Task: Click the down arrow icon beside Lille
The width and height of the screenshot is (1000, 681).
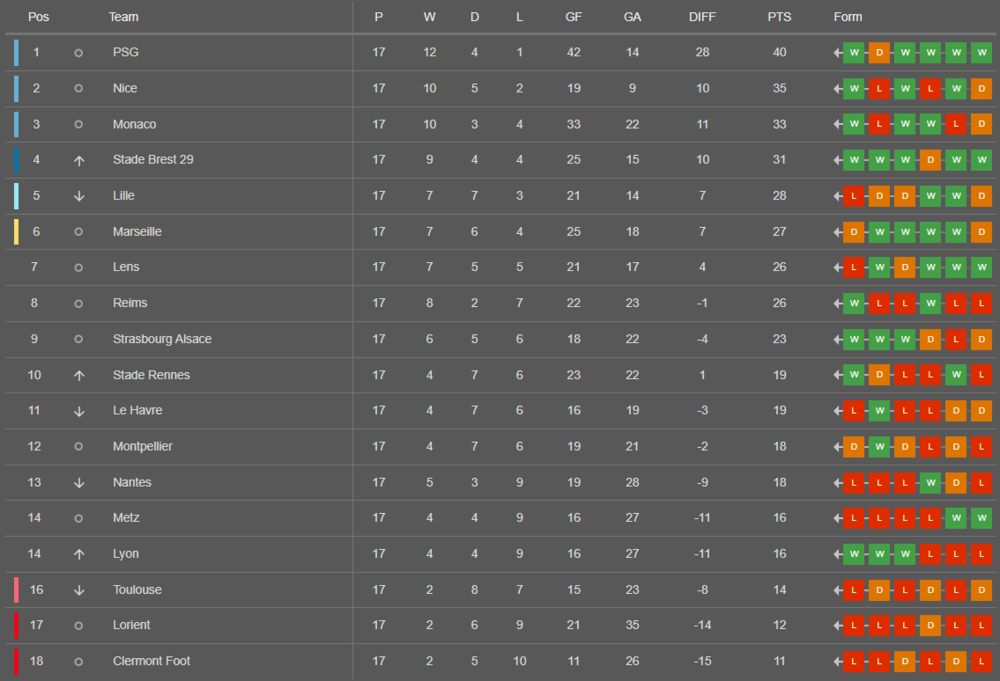Action: pyautogui.click(x=78, y=196)
